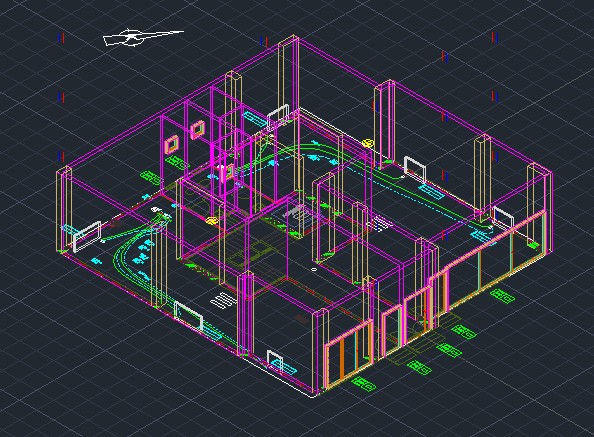
Task: Select the white north arrow symbol
Action: pos(143,37)
